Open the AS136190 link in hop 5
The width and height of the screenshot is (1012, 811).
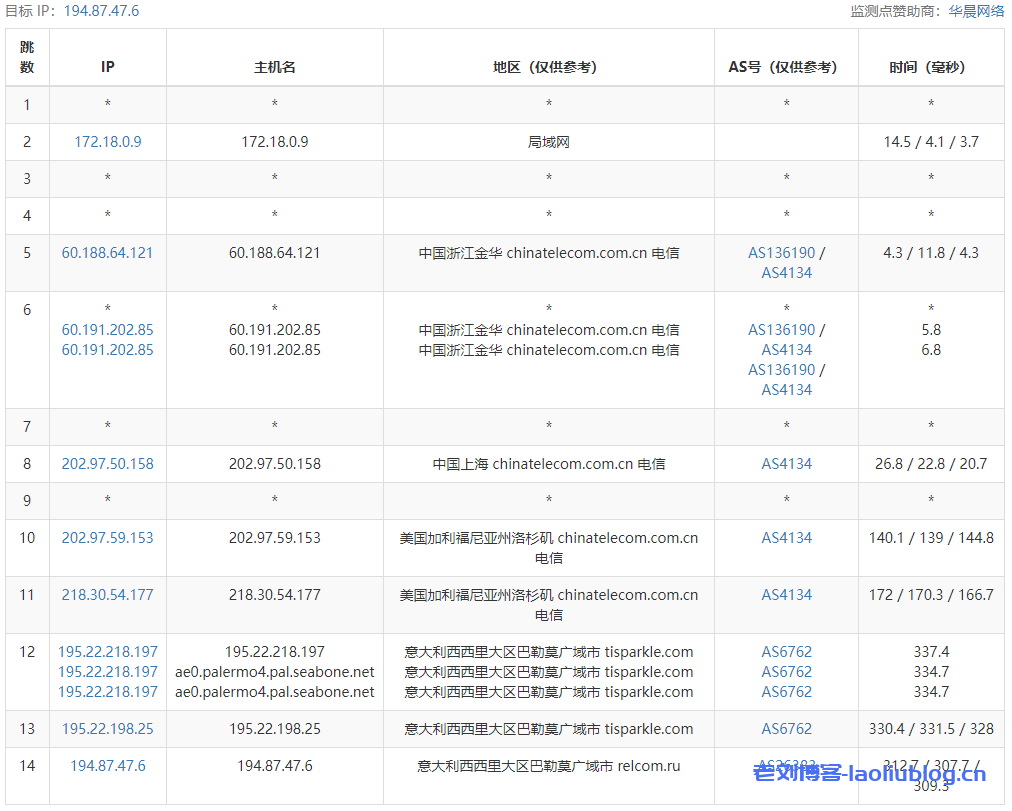click(x=782, y=253)
